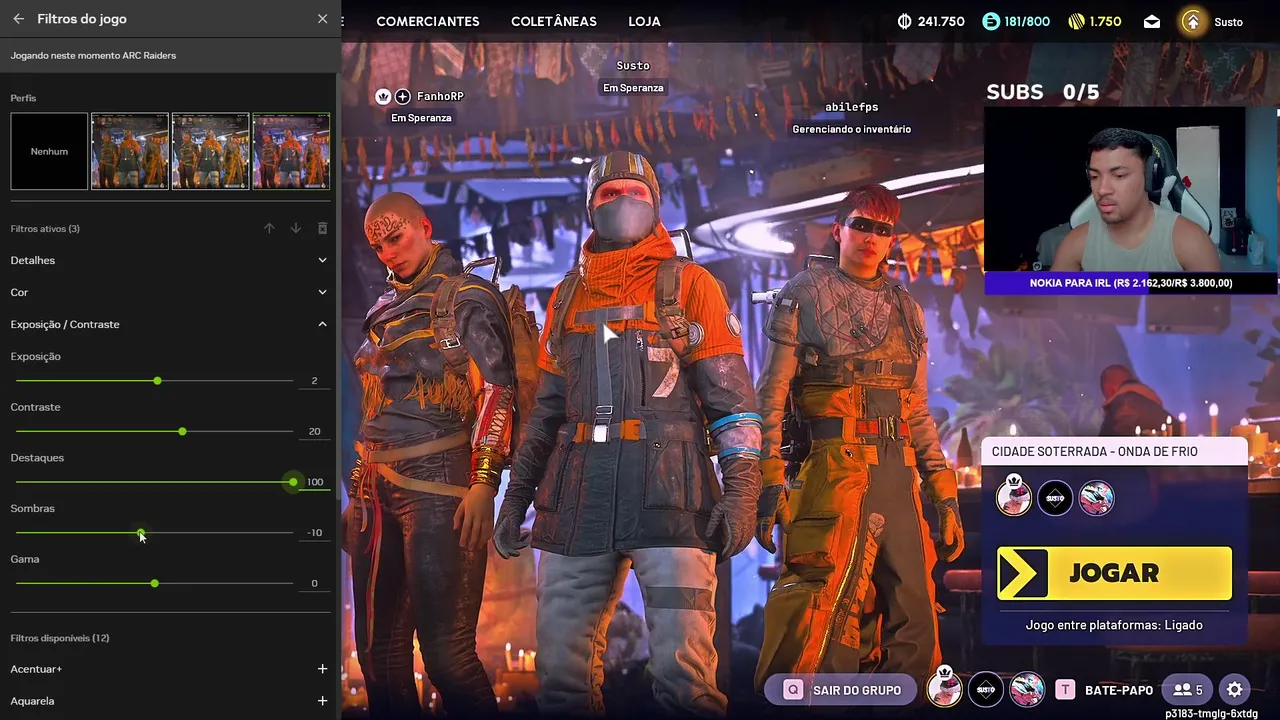The width and height of the screenshot is (1280, 720).
Task: Click the crown leader icon near FanhoRP
Action: 383,96
